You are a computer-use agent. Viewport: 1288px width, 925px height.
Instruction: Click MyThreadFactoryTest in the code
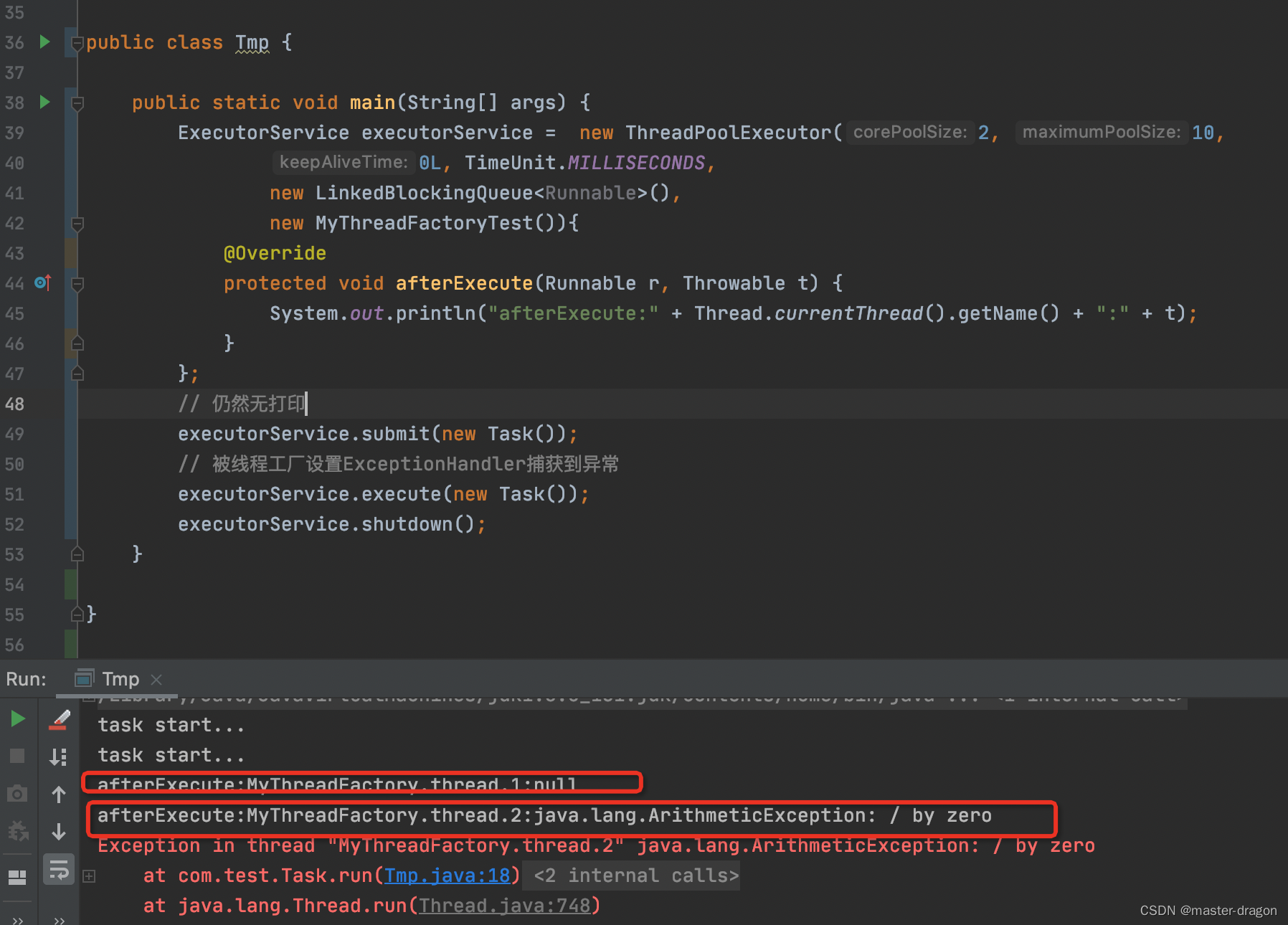(x=424, y=223)
